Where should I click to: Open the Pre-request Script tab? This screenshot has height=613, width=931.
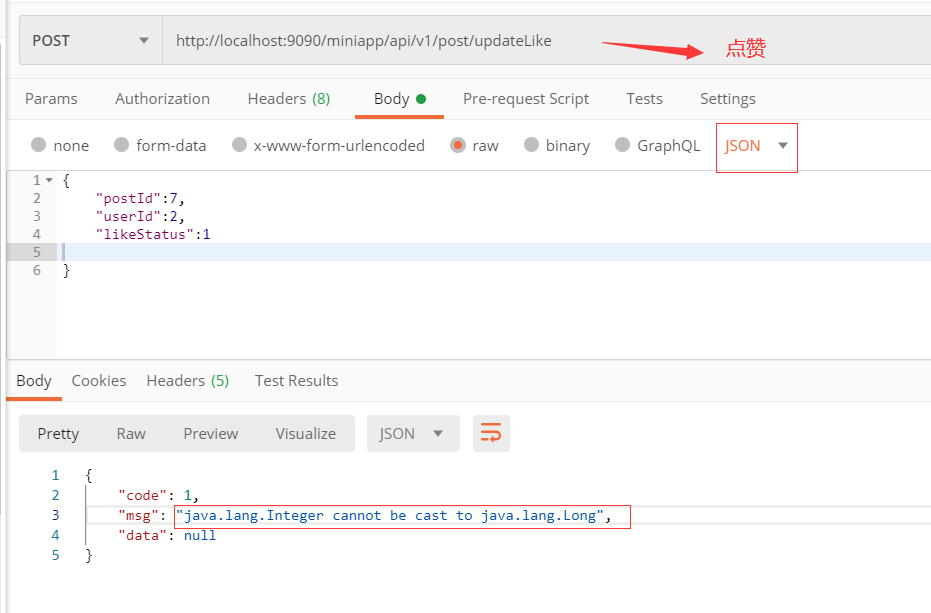pyautogui.click(x=525, y=99)
